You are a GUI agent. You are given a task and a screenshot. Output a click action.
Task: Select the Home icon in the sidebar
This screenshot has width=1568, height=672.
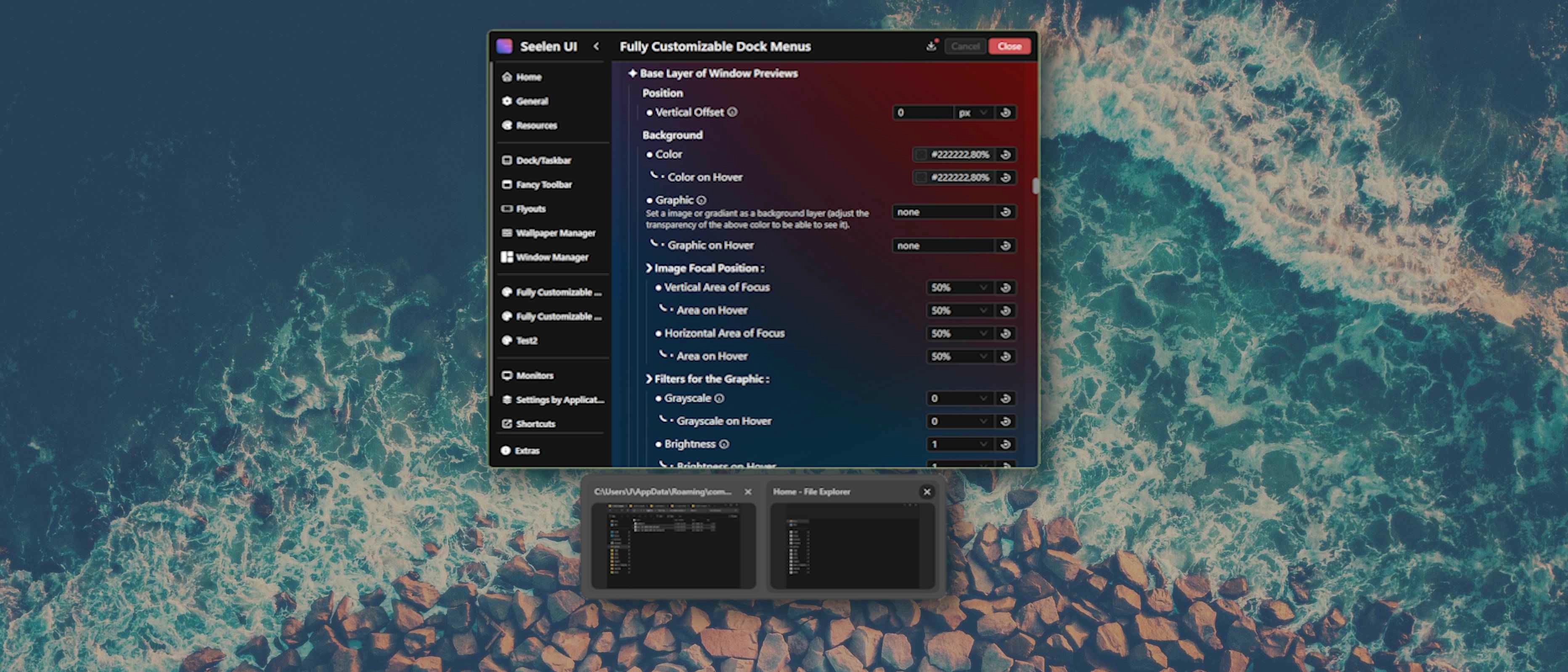506,77
